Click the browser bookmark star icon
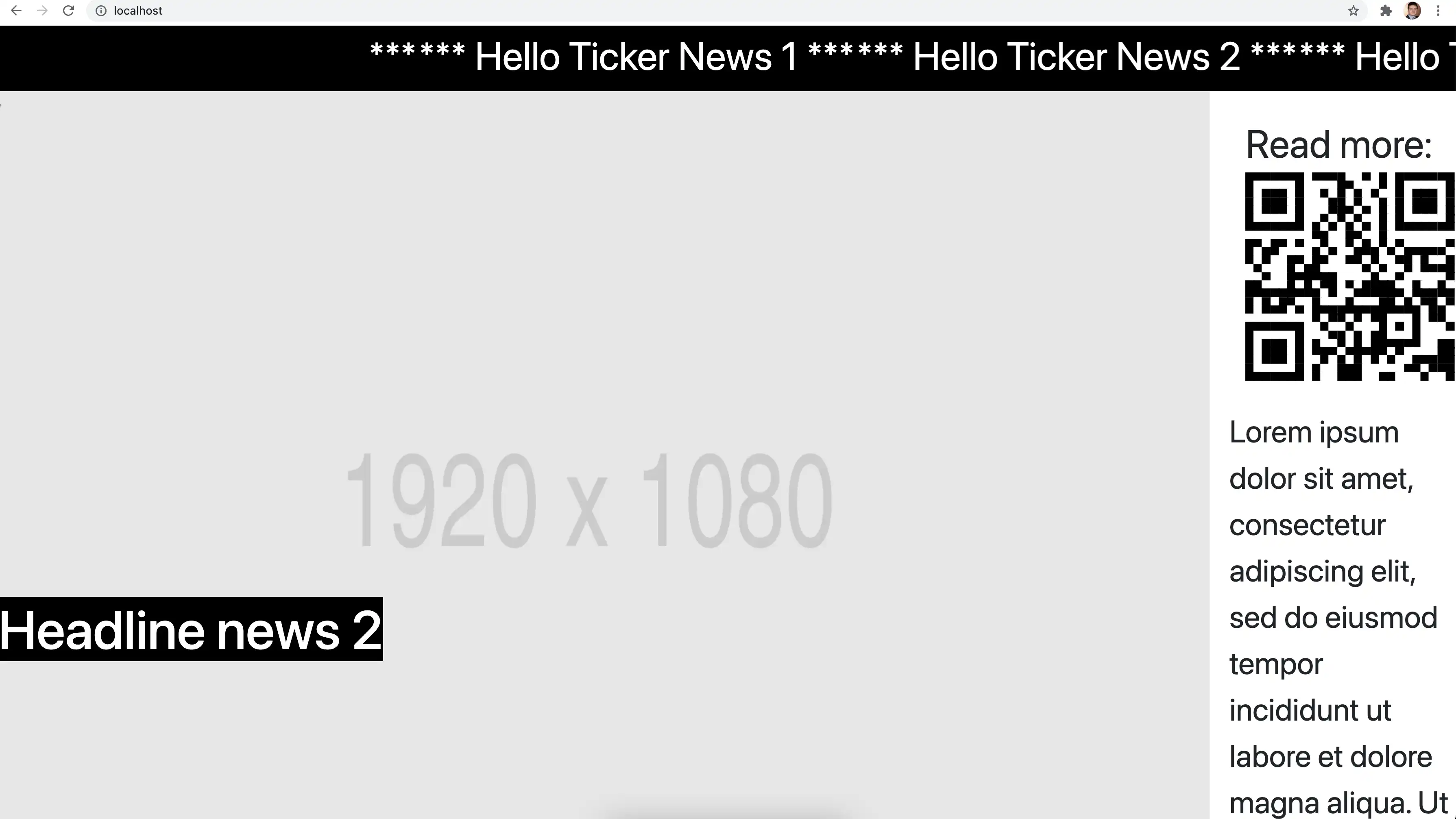Screen dimensions: 1456x819 [x=1353, y=10]
